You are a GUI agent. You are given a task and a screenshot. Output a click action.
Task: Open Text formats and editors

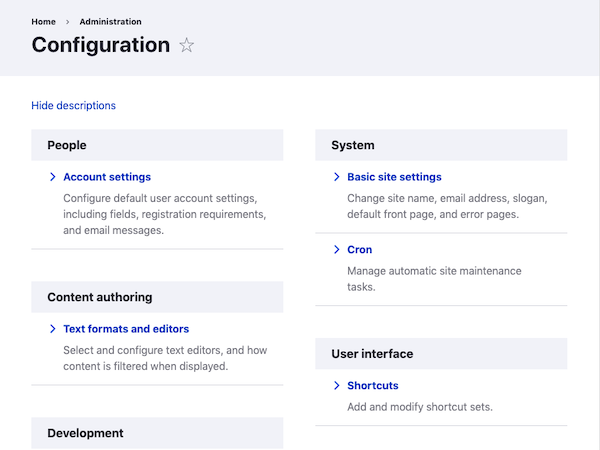point(126,329)
